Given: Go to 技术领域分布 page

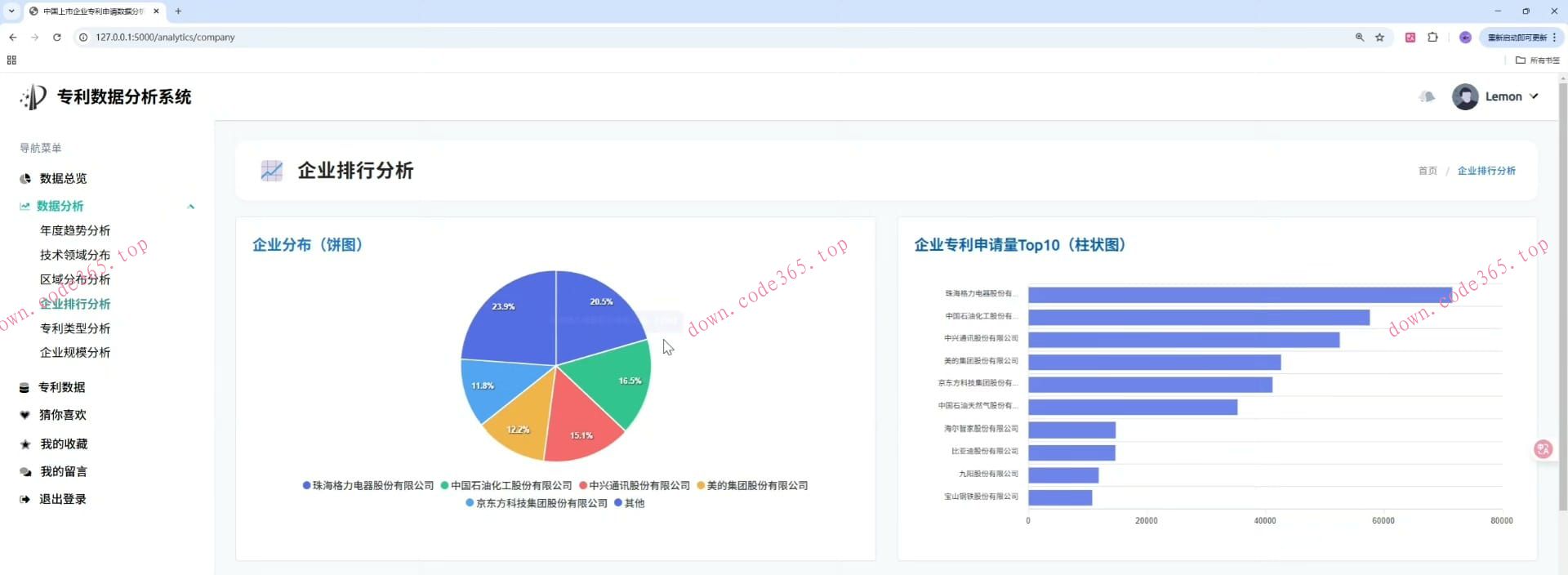Looking at the screenshot, I should [75, 255].
